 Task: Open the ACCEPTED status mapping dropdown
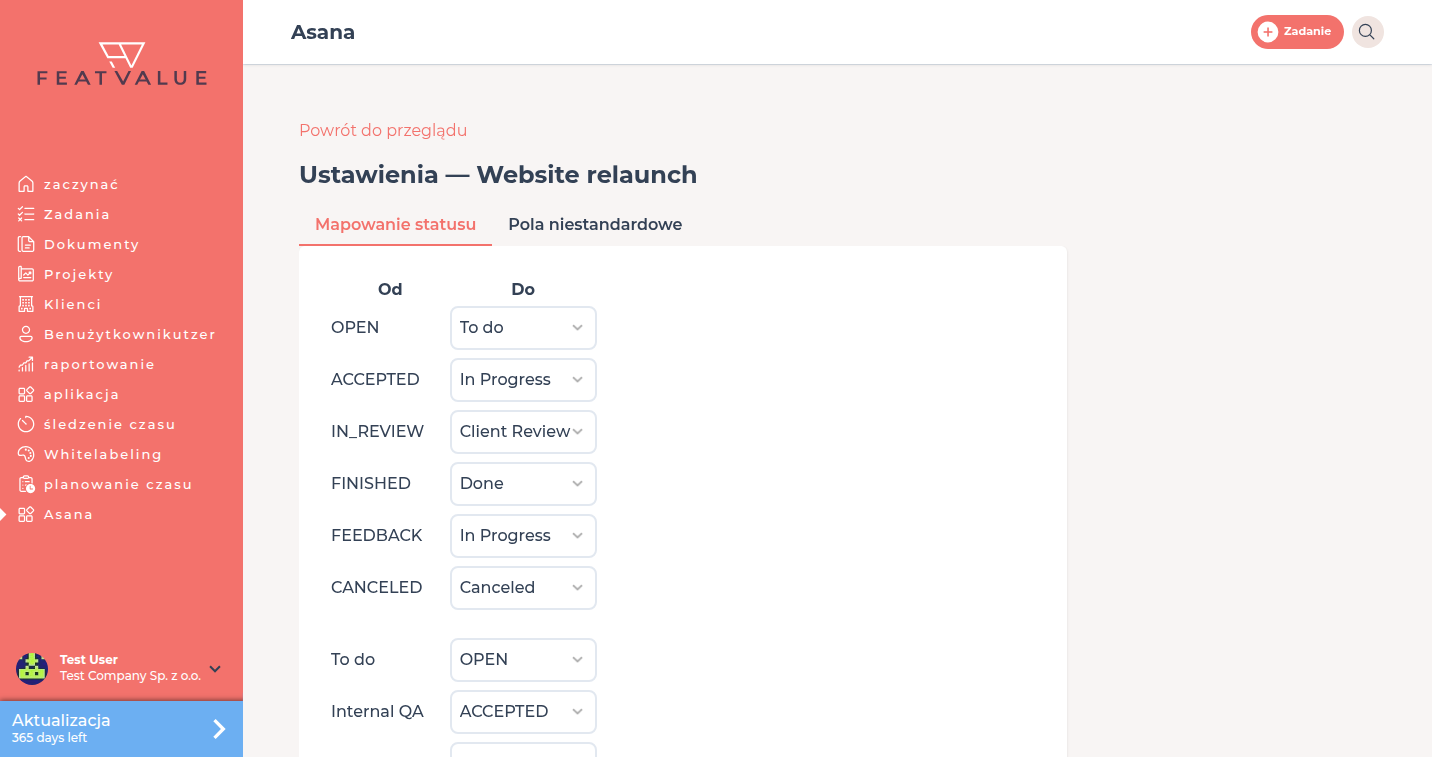click(523, 380)
